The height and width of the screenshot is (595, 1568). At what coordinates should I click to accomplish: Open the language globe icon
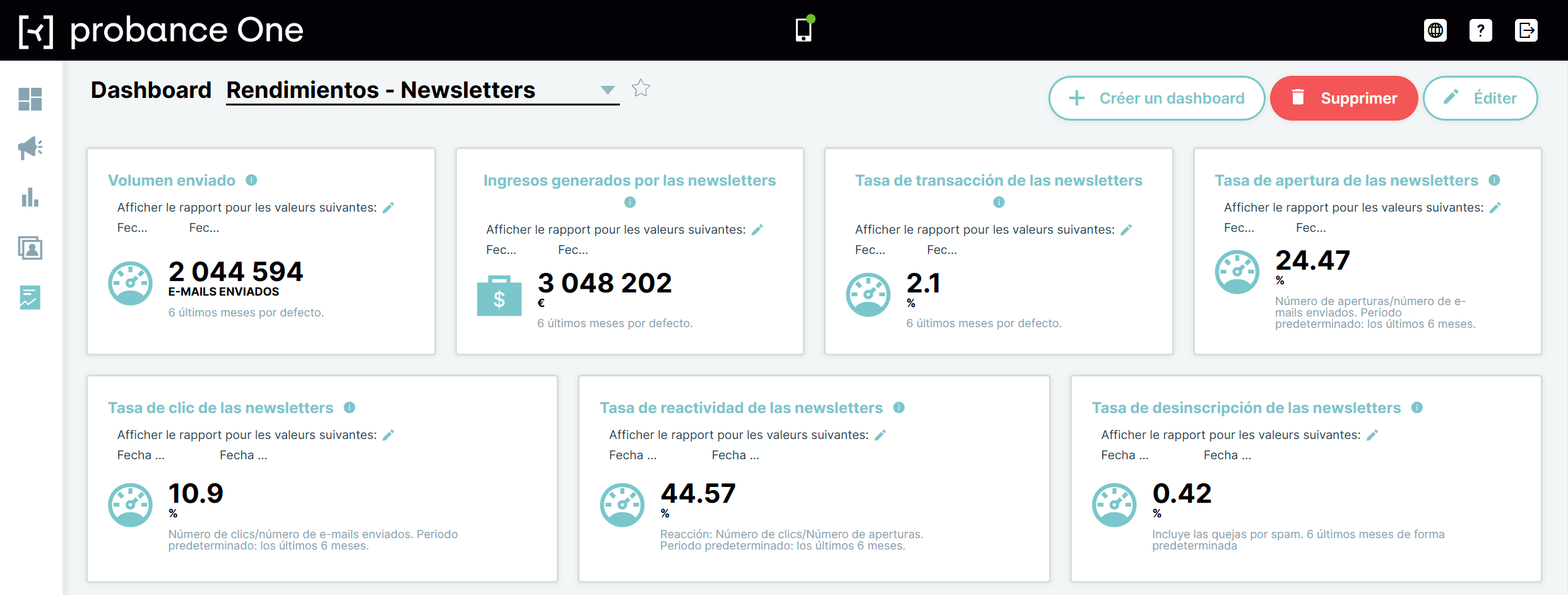(1435, 30)
